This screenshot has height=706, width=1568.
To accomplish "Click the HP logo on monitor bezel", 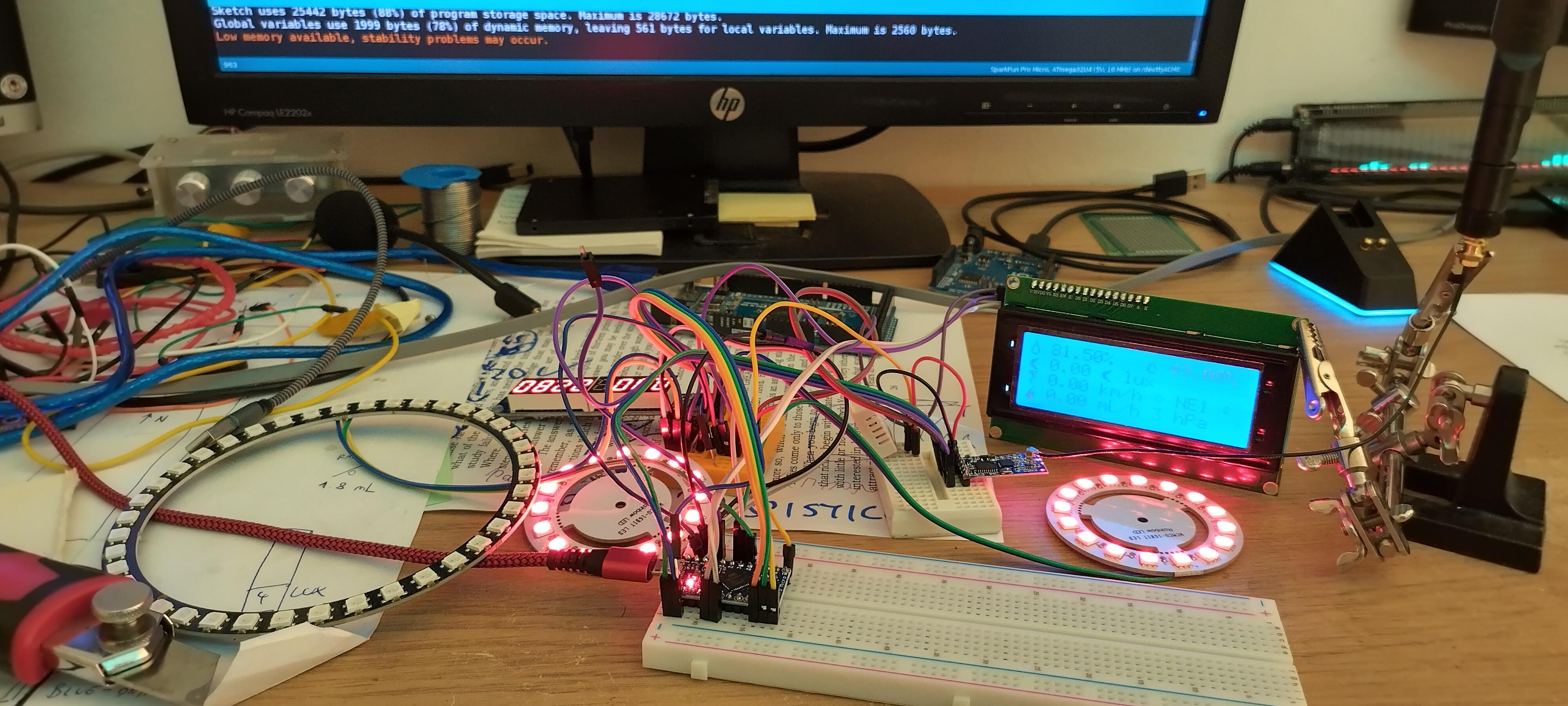I will [x=728, y=104].
